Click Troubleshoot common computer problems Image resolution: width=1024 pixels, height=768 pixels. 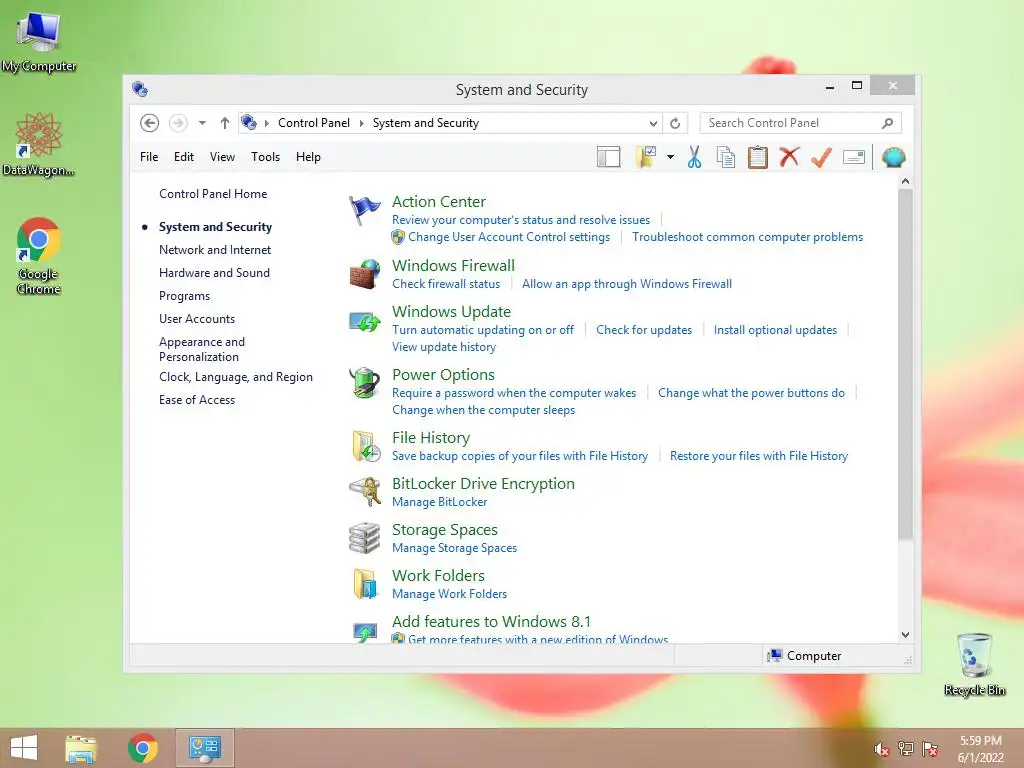pos(747,237)
